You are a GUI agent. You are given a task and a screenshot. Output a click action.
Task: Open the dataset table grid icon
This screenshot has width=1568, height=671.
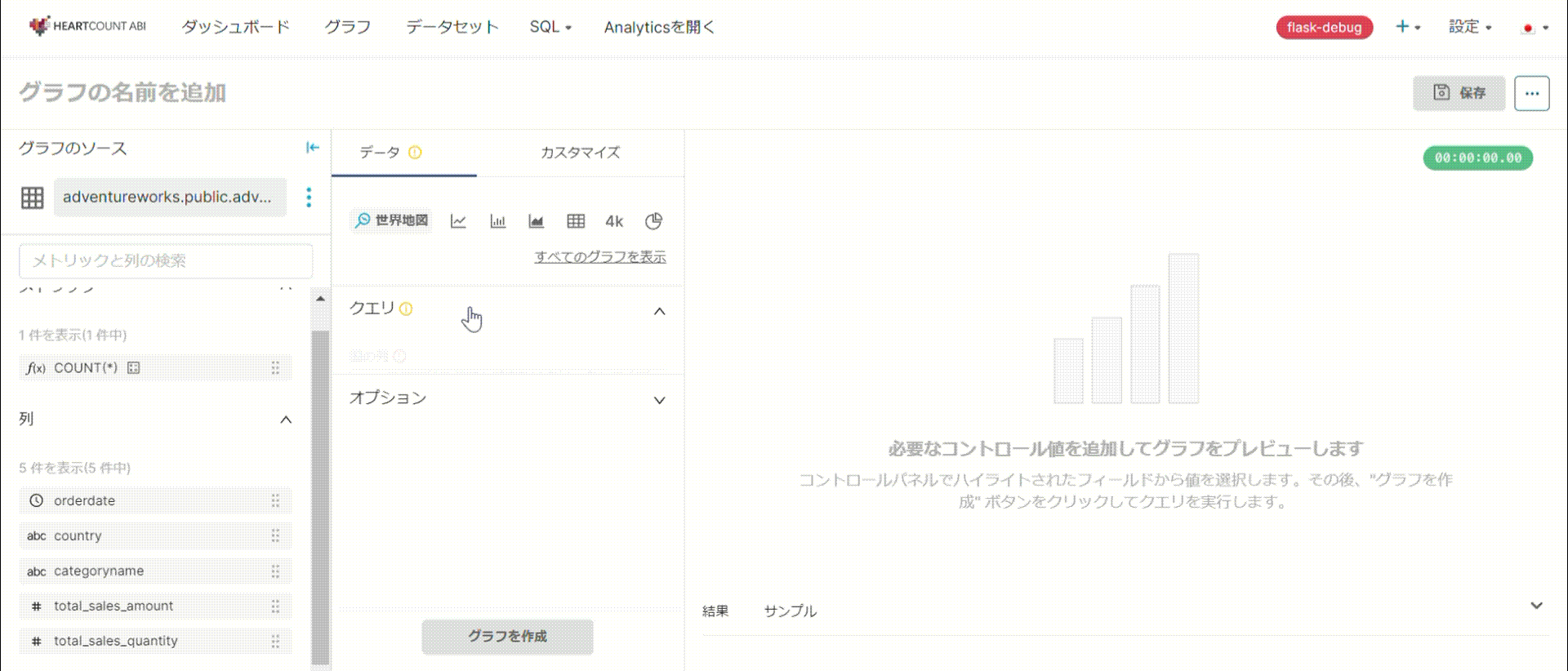click(x=33, y=198)
